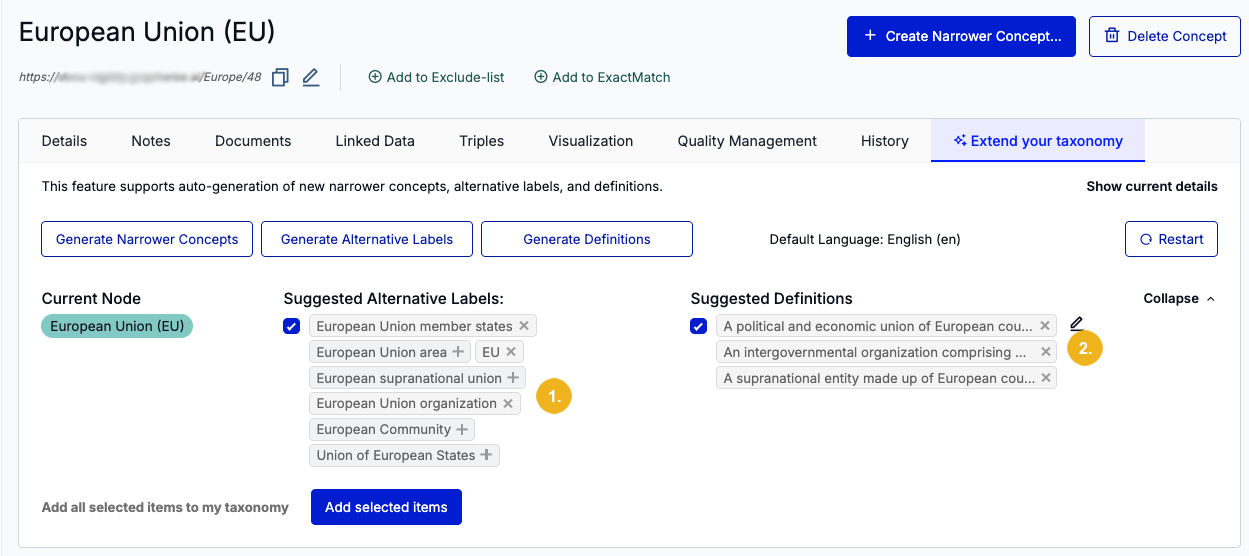
Task: Click Create Narrower Concept button
Action: pos(961,36)
